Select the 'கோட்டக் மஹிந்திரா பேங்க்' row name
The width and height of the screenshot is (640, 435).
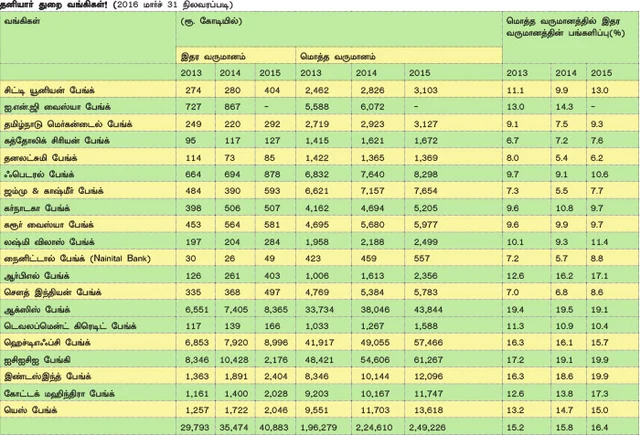click(60, 394)
